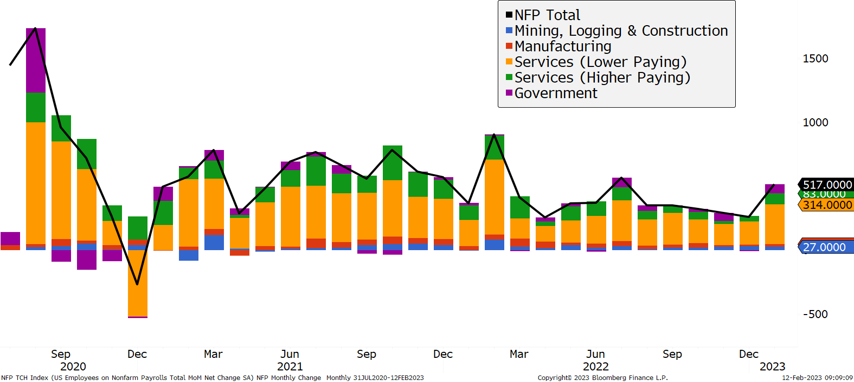The height and width of the screenshot is (382, 854).
Task: Click the 517.0000 black value tag
Action: tap(825, 185)
